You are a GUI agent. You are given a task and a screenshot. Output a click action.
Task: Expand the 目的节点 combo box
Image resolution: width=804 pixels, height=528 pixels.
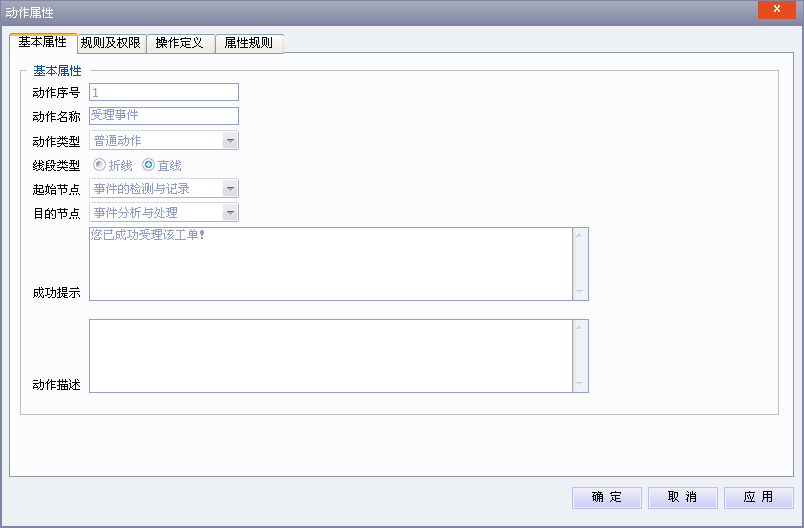[230, 212]
